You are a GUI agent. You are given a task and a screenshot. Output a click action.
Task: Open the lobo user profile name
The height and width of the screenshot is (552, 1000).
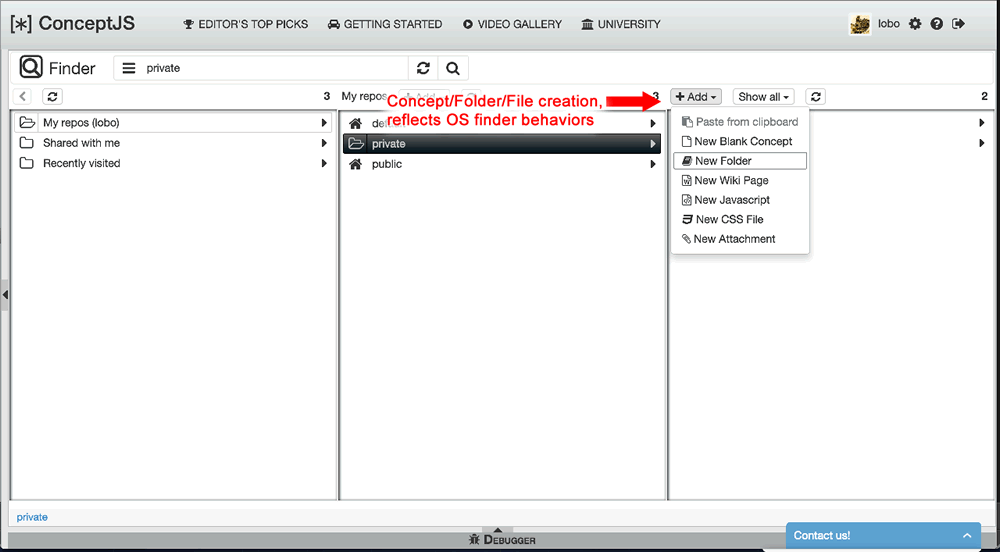point(889,24)
